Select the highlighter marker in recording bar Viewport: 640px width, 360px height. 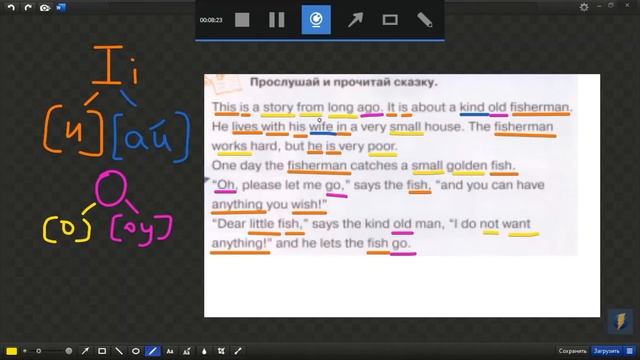424,20
